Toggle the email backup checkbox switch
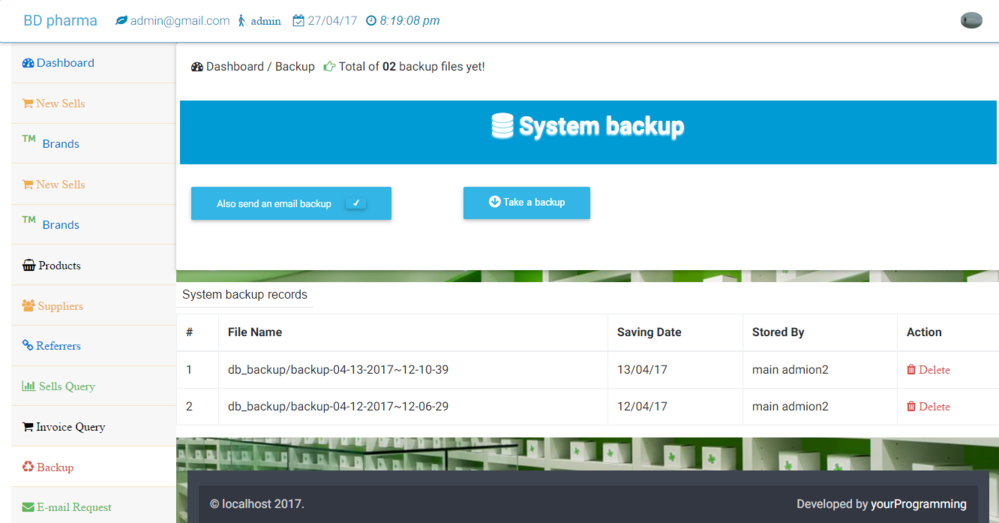 coord(355,203)
